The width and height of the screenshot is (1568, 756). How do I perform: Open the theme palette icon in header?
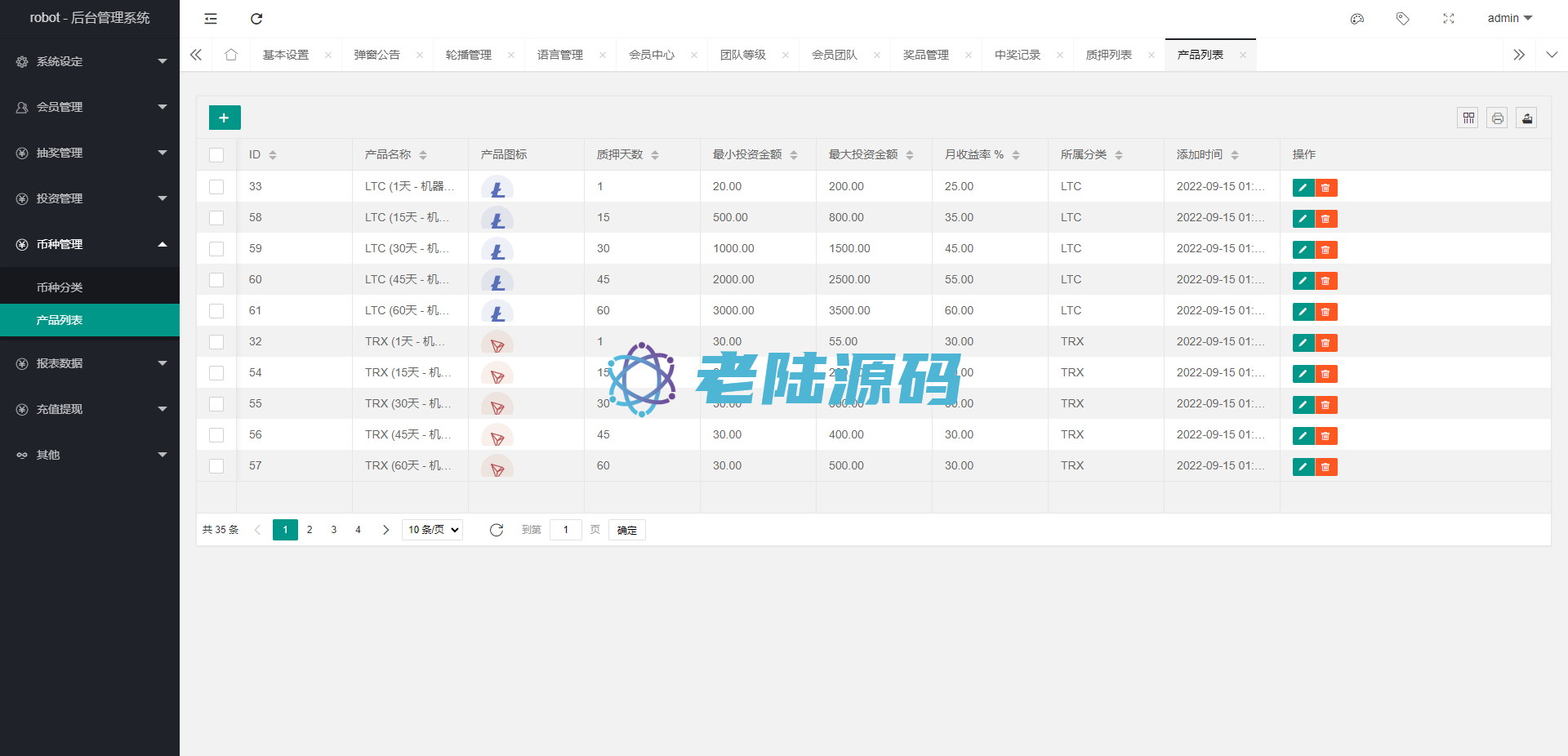pyautogui.click(x=1357, y=19)
